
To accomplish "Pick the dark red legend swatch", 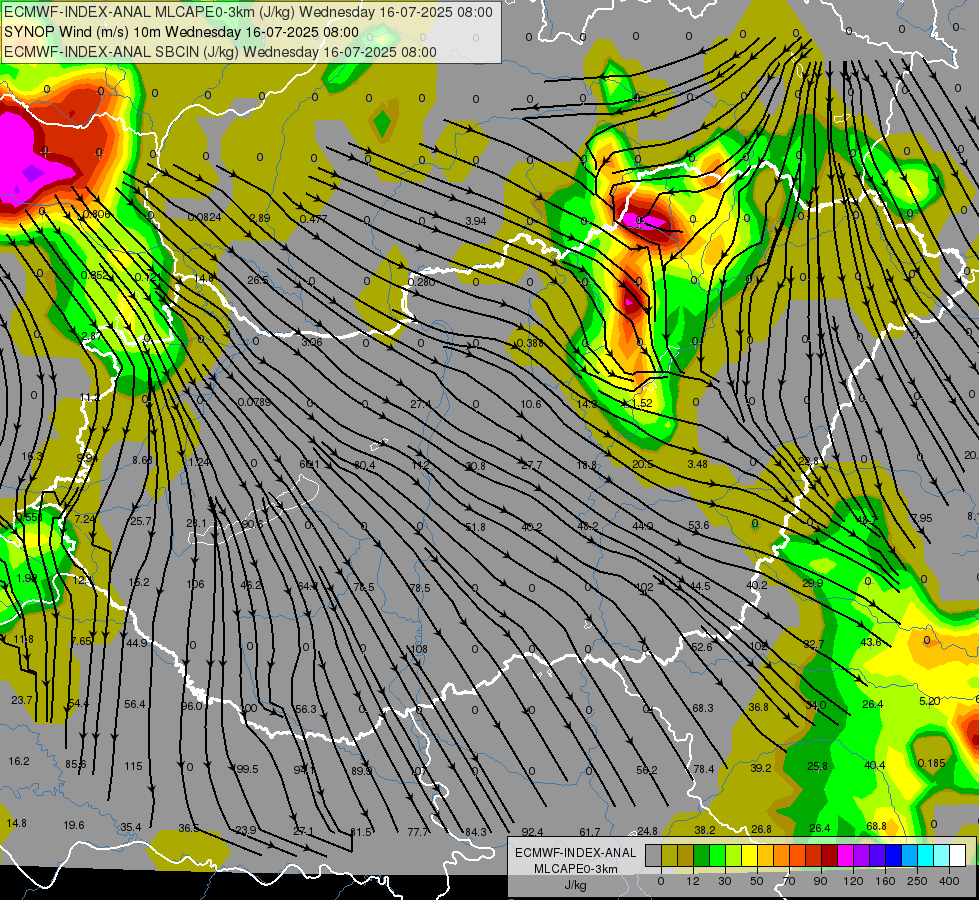I will (830, 856).
